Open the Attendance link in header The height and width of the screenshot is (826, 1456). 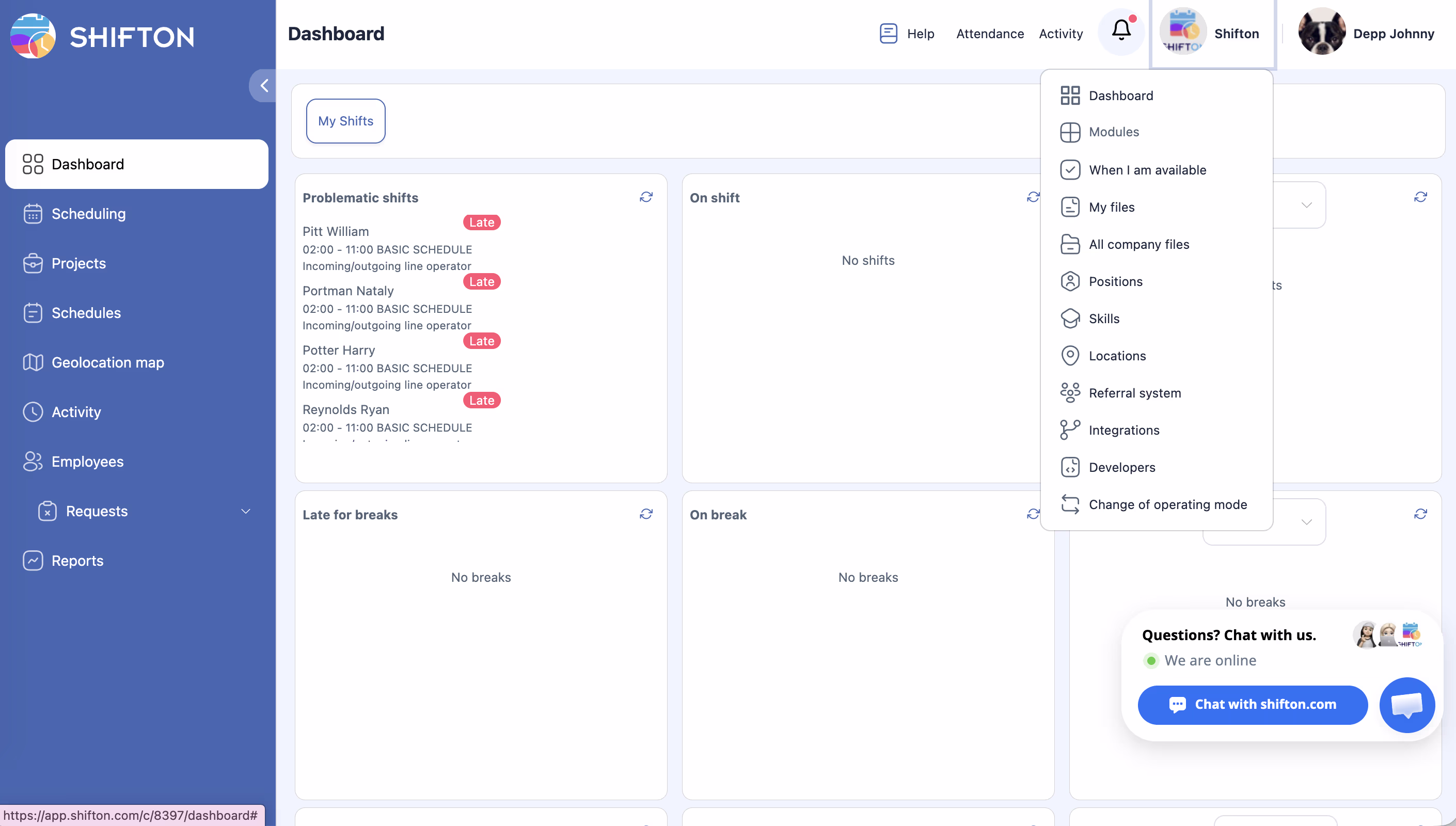coord(990,34)
